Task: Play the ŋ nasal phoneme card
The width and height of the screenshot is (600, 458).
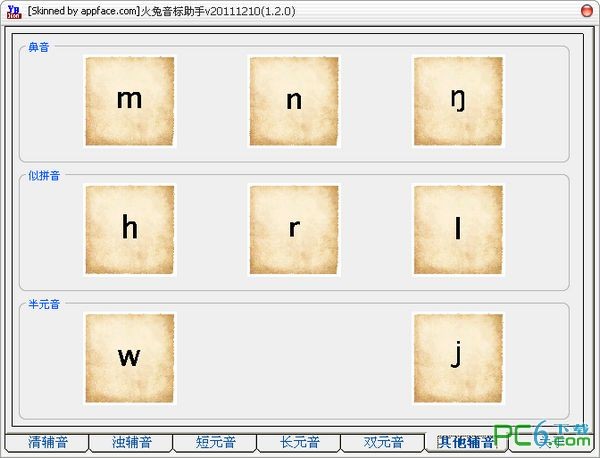Action: click(458, 101)
